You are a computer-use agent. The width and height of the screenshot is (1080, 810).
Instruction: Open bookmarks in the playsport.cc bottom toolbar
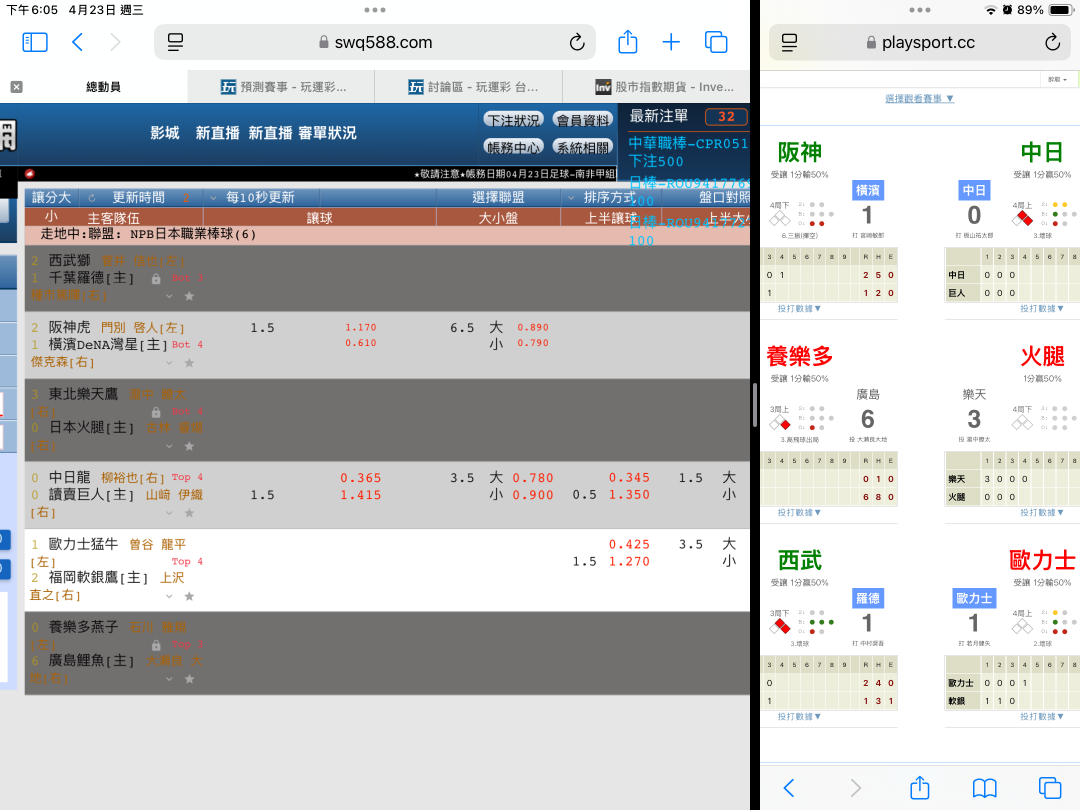tap(984, 787)
